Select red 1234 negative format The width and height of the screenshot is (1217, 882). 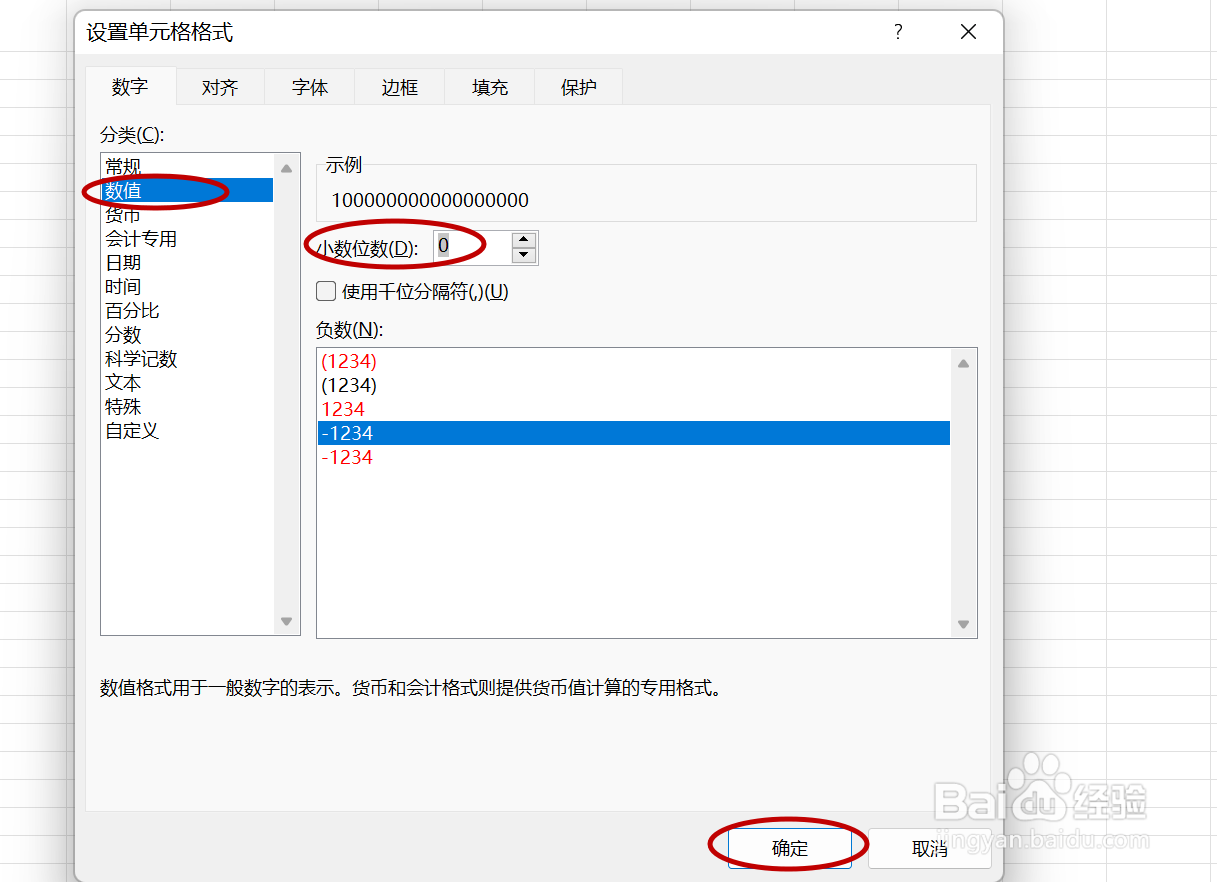pyautogui.click(x=633, y=409)
